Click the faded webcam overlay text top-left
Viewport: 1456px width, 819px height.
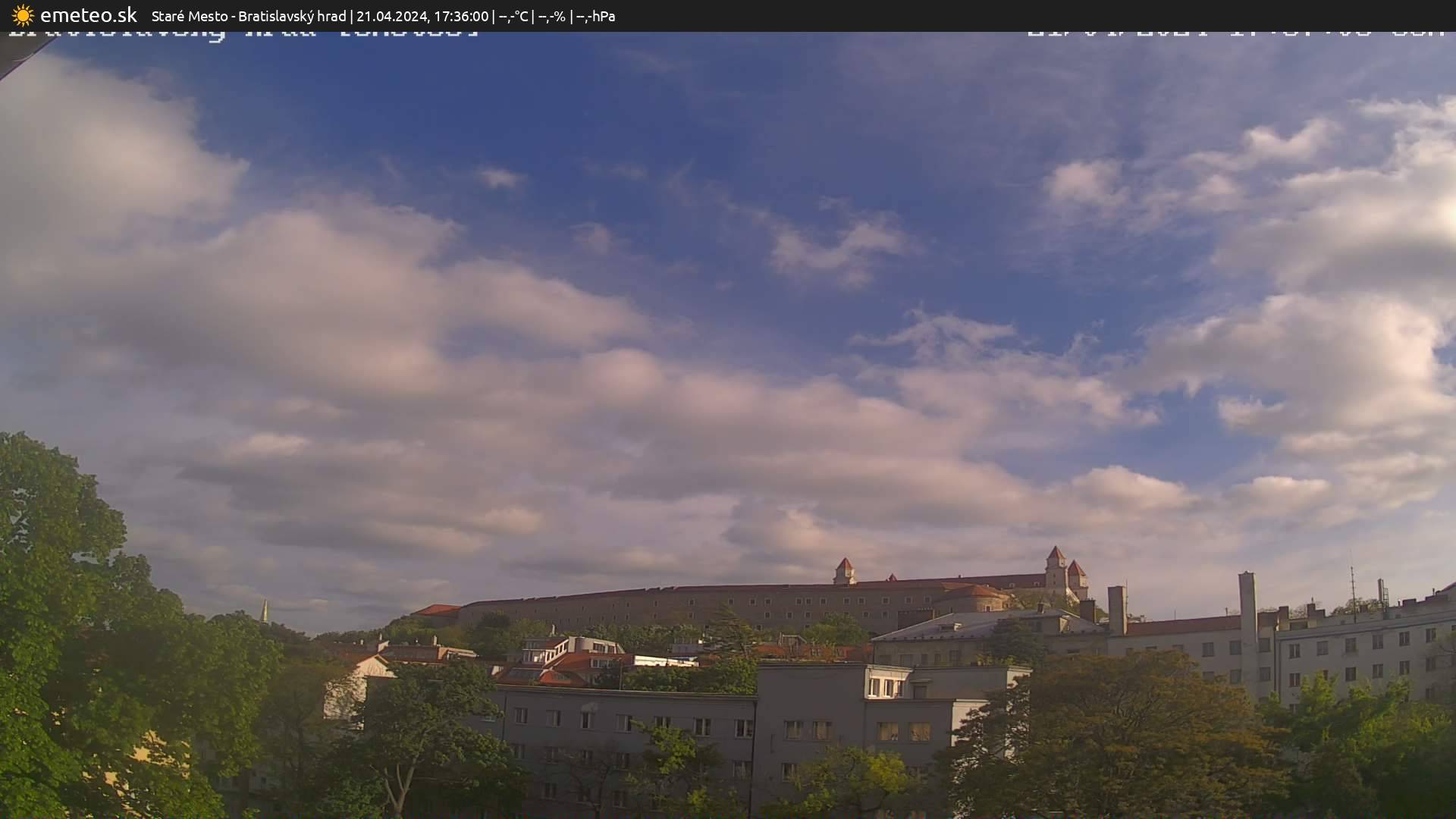pyautogui.click(x=243, y=33)
